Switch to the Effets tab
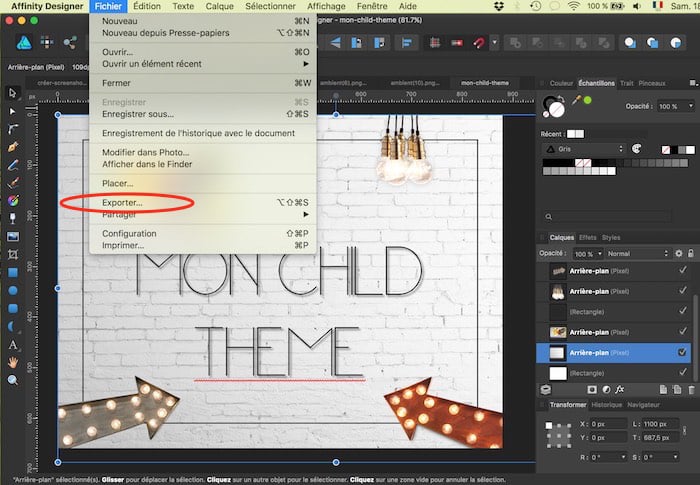The height and width of the screenshot is (485, 700). click(588, 237)
